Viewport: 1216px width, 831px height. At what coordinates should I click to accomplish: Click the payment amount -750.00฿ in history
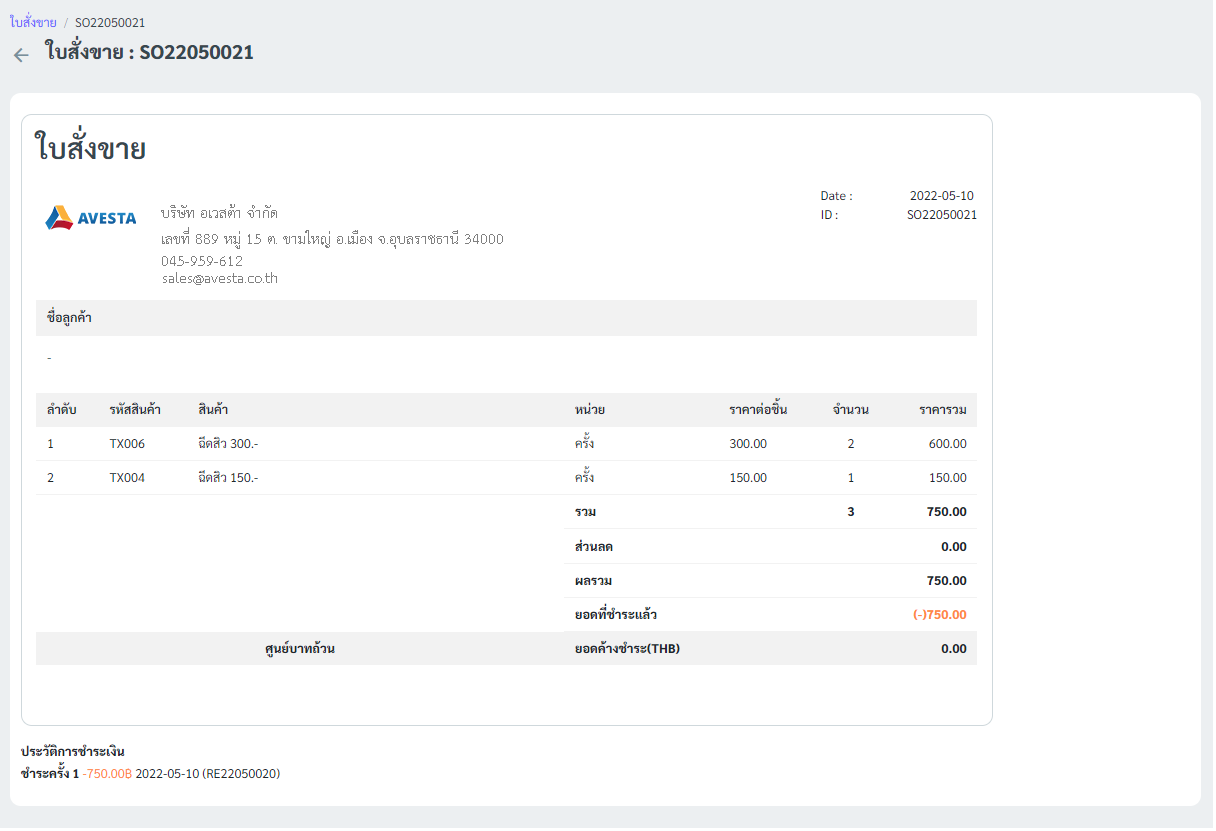coord(107,774)
